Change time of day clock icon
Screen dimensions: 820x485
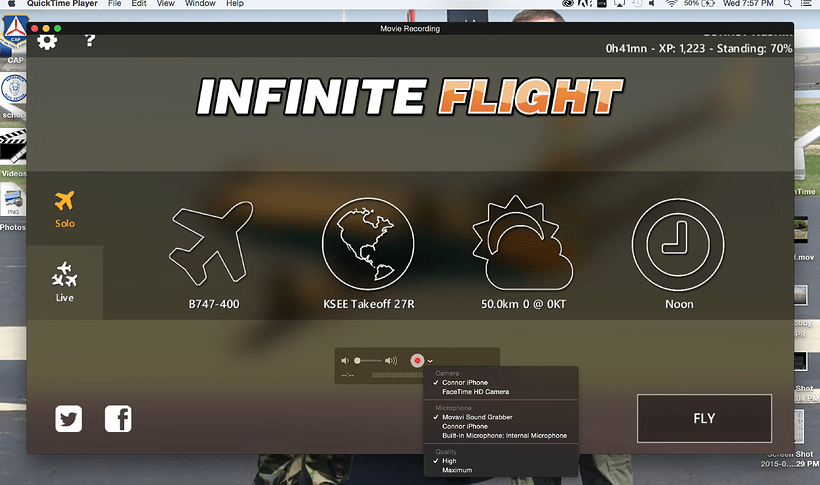678,244
